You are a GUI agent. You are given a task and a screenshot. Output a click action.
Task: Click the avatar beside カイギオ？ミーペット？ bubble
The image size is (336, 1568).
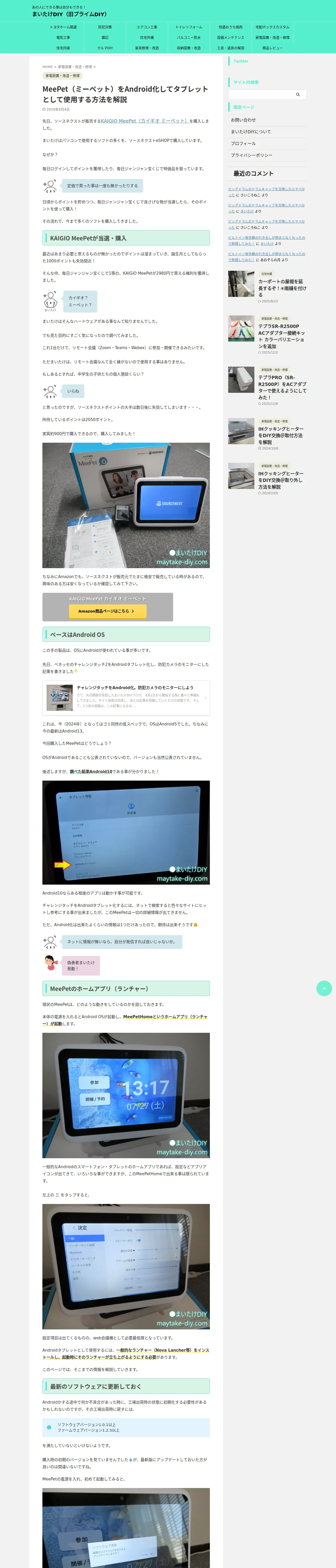[x=51, y=299]
